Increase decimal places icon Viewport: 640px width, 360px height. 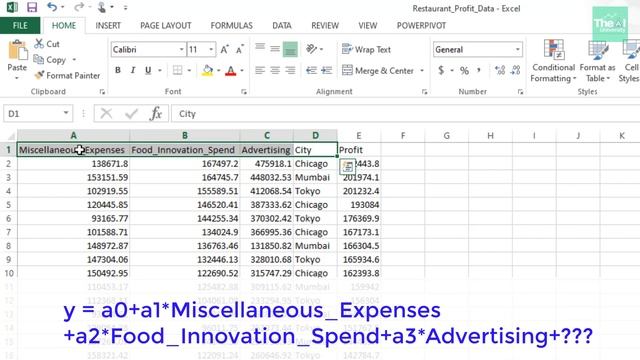pos(500,70)
